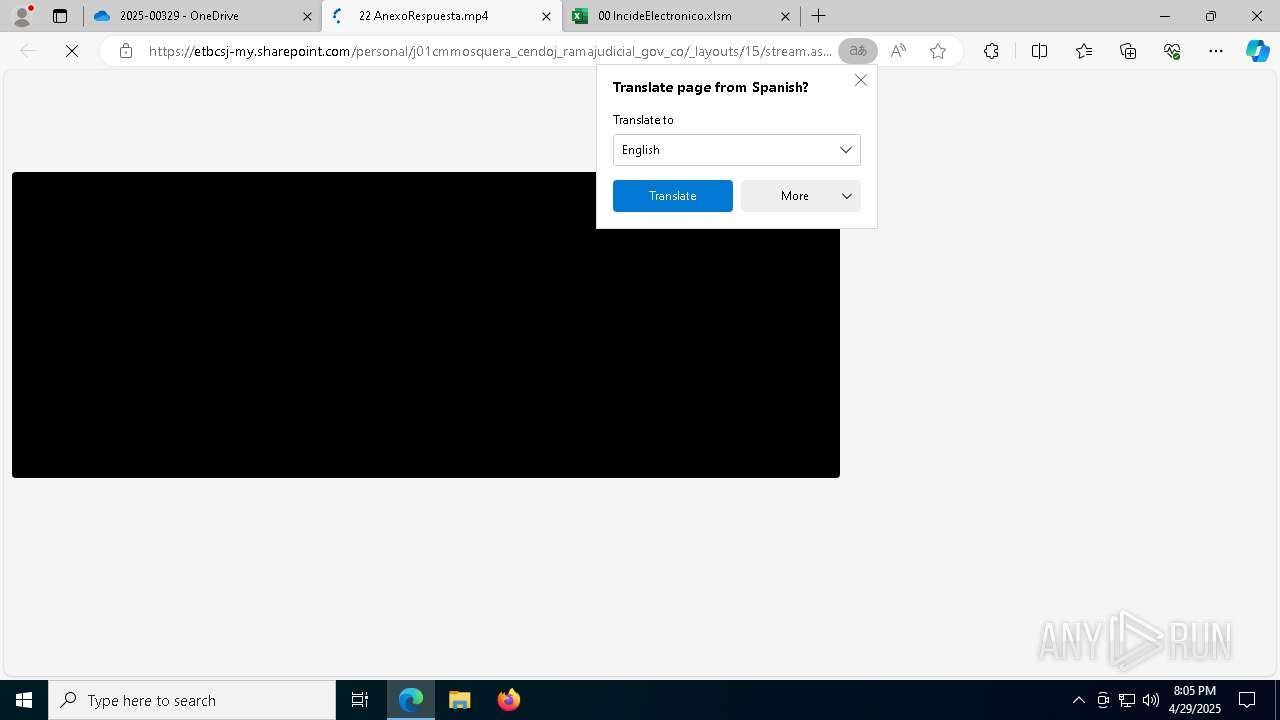Open the tab actions menu icon
Screen dimensions: 1280x720
click(x=60, y=16)
